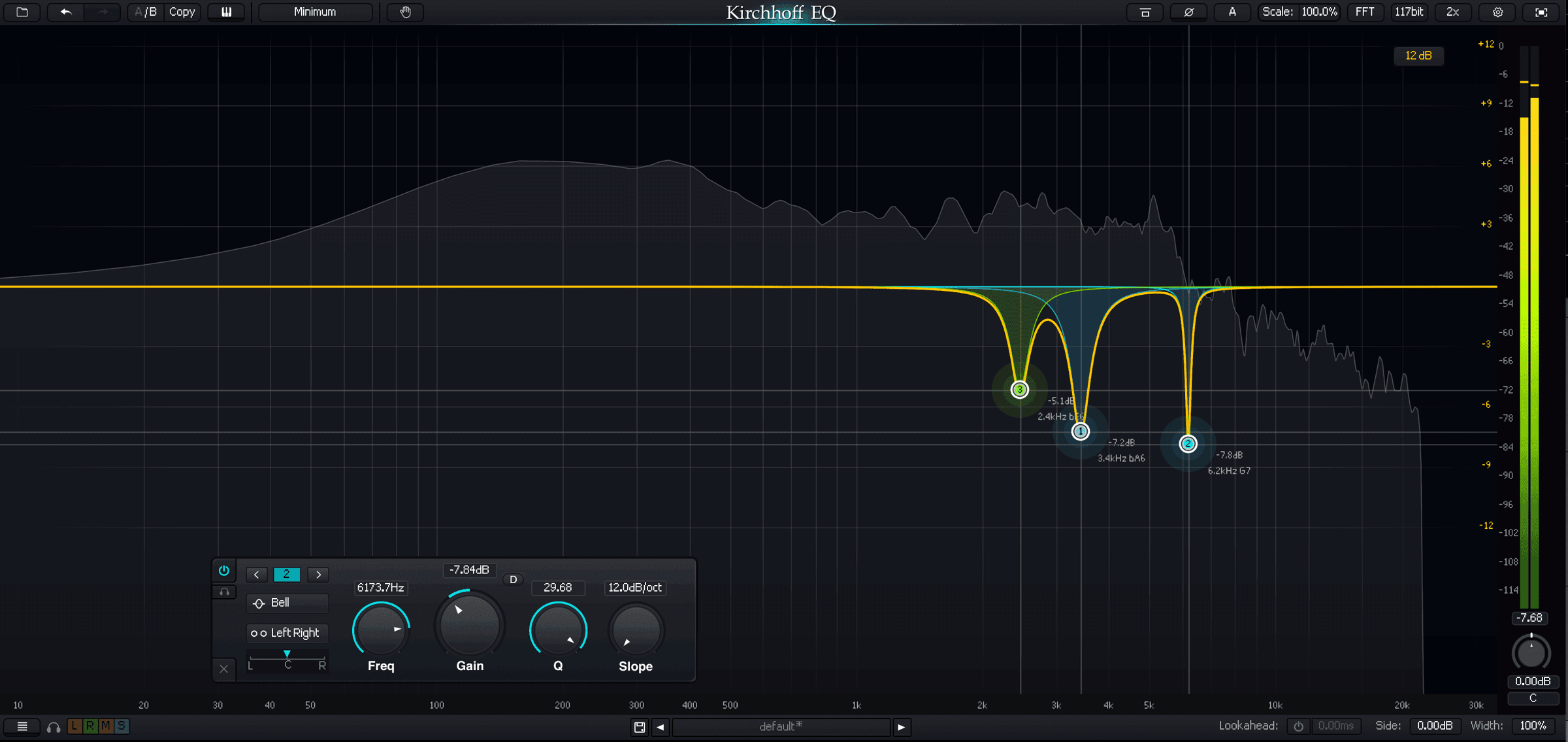The width and height of the screenshot is (1568, 742).
Task: Select EQ band node 1
Action: 1081,431
